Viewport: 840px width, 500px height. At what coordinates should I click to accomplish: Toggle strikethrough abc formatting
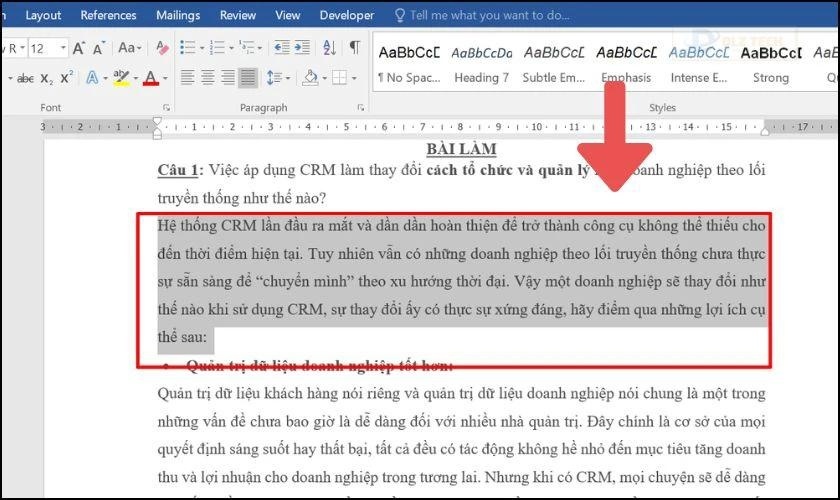coord(25,79)
